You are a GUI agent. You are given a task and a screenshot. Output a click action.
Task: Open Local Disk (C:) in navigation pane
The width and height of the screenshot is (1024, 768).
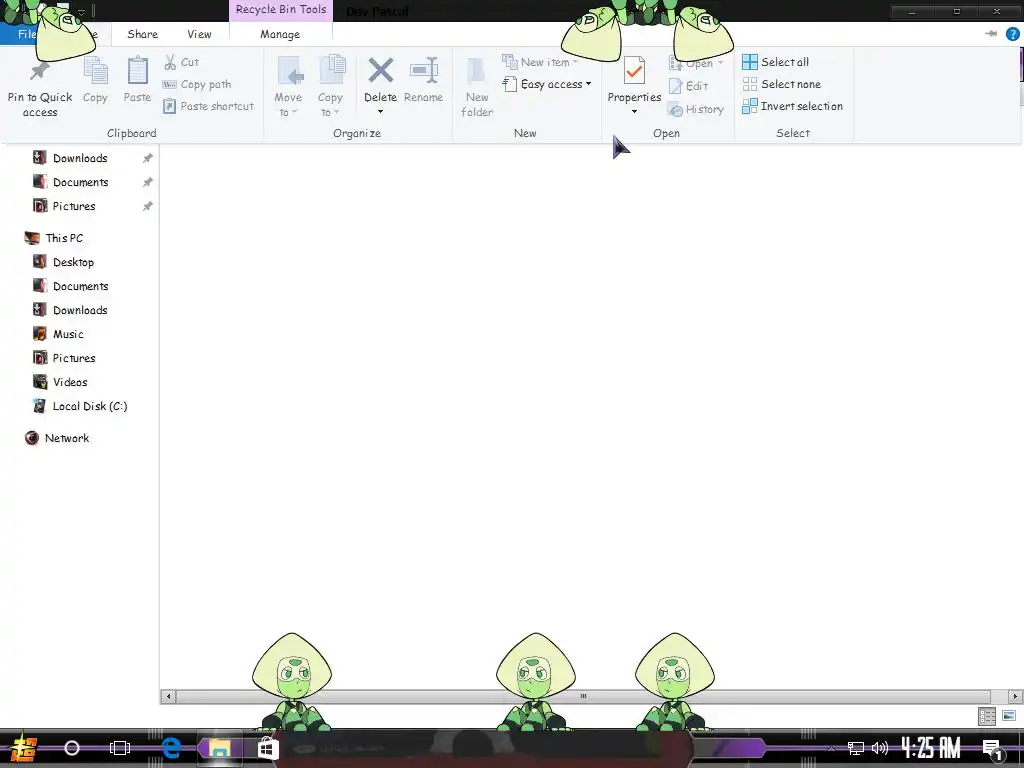[89, 406]
